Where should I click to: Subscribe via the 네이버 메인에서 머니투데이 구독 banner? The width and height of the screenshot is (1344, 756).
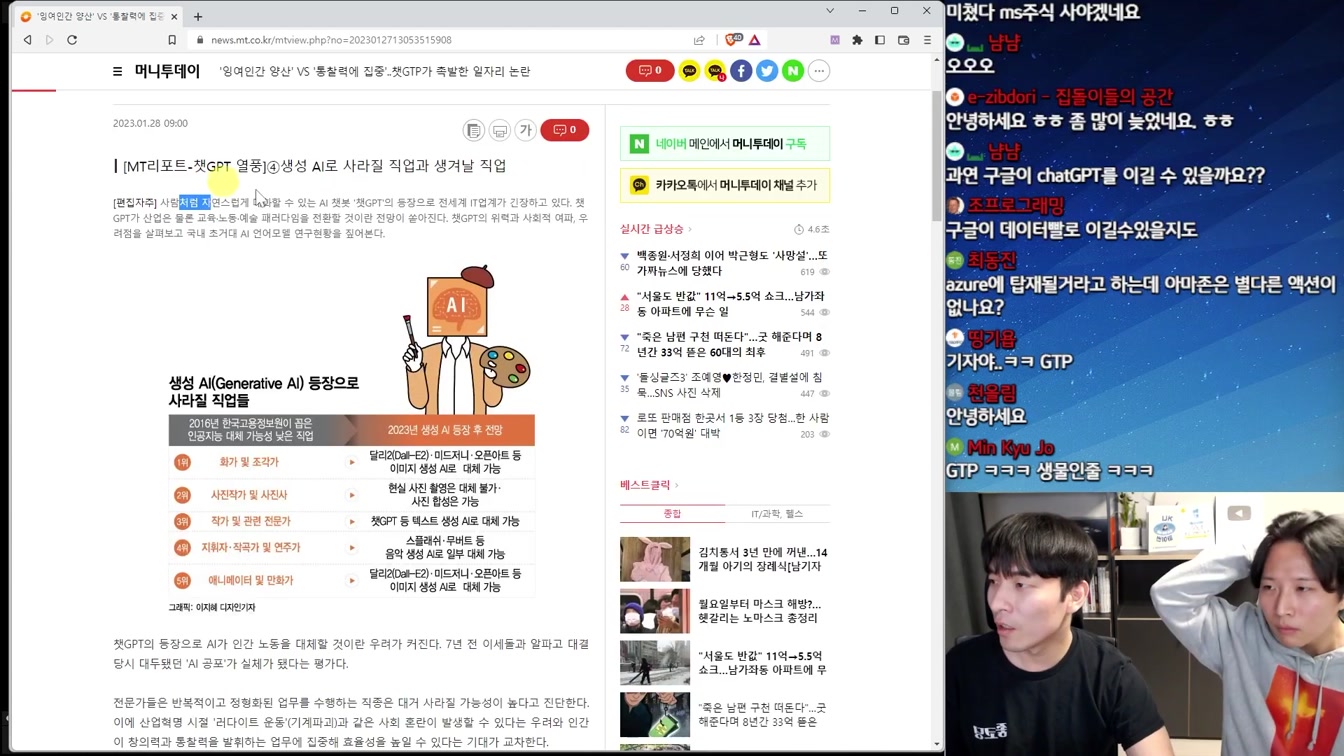[725, 144]
